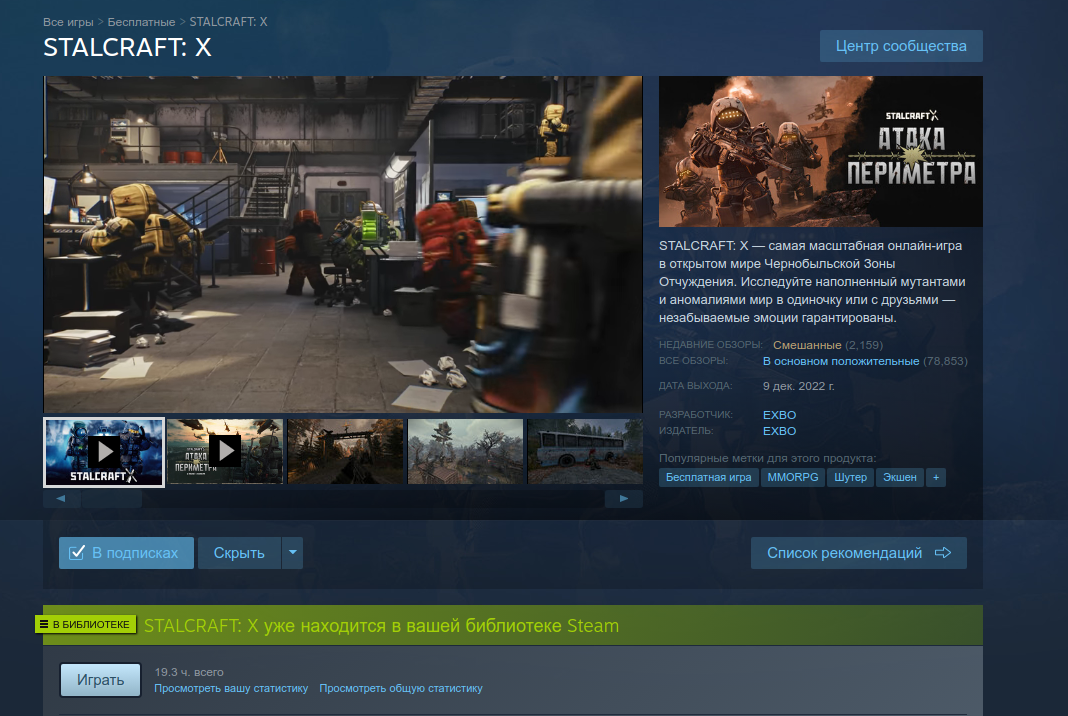Select the Шутер tag
Screen dimensions: 1068x716
pos(851,478)
